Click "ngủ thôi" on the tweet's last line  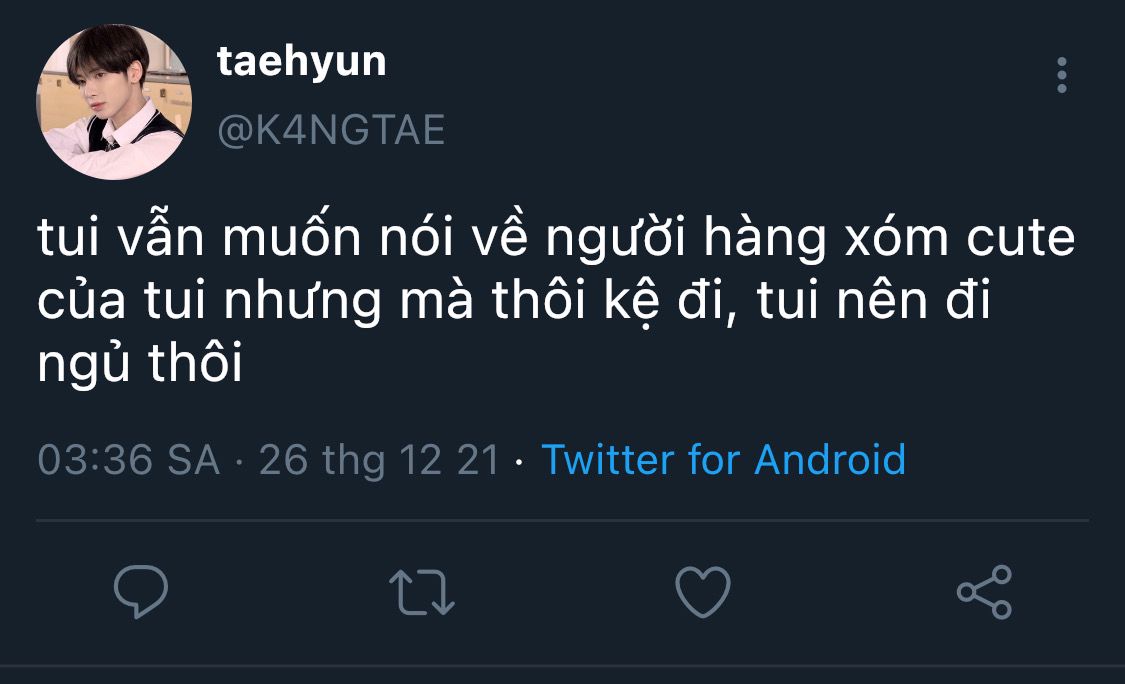click(140, 367)
